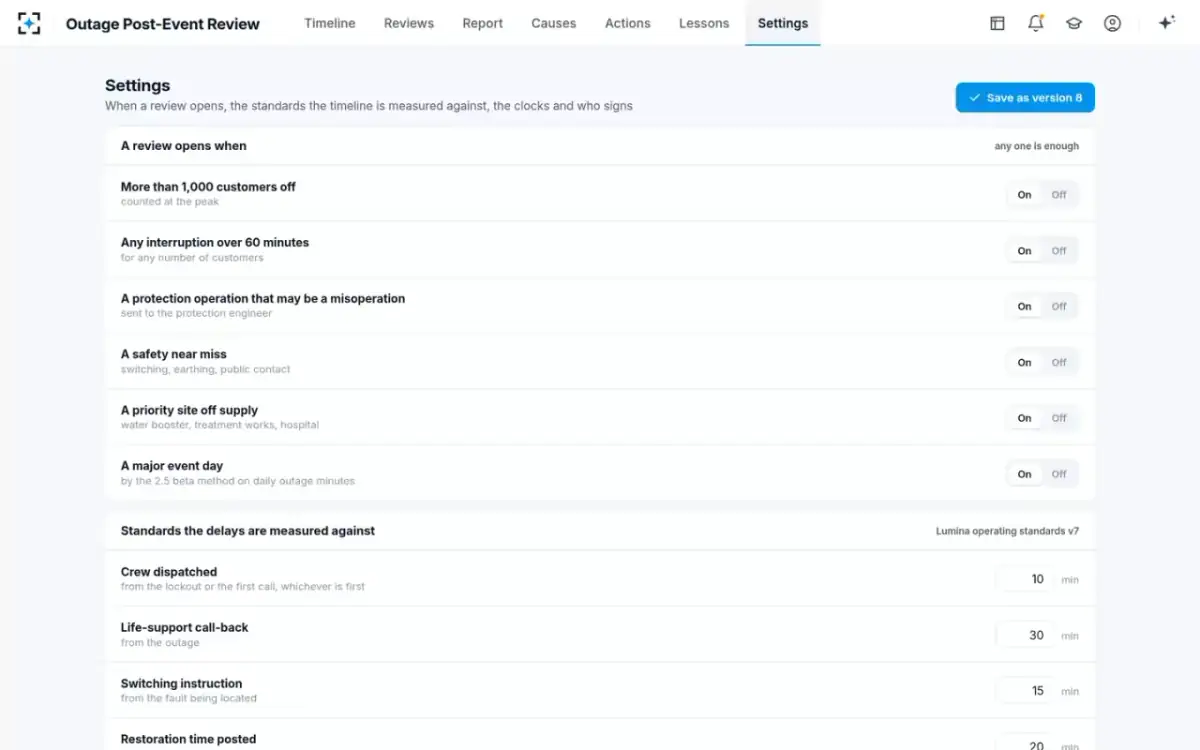The height and width of the screenshot is (750, 1200).
Task: Edit Crew dispatched minutes field
Action: click(x=1025, y=580)
